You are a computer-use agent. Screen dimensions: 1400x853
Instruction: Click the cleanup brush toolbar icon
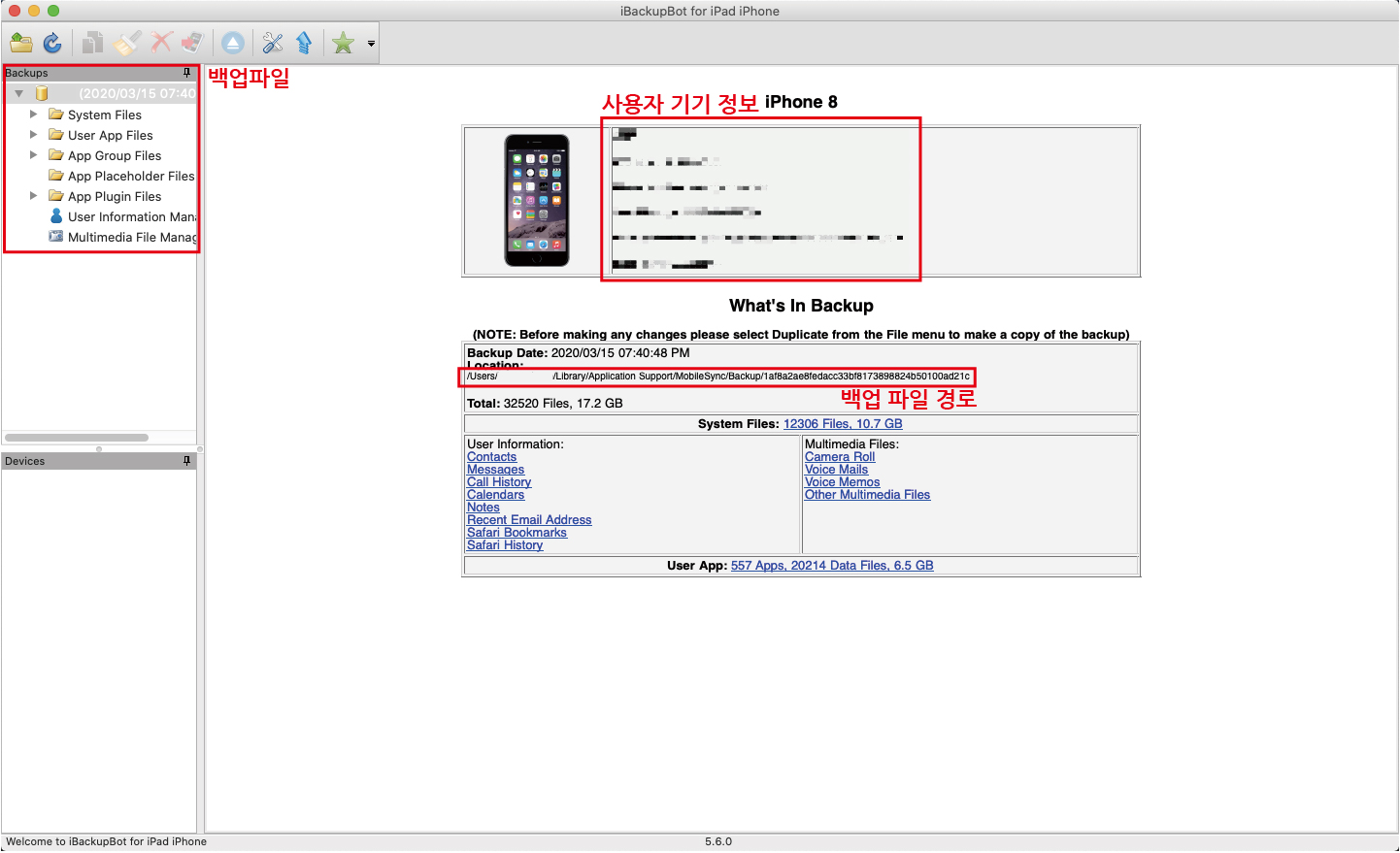[x=127, y=43]
